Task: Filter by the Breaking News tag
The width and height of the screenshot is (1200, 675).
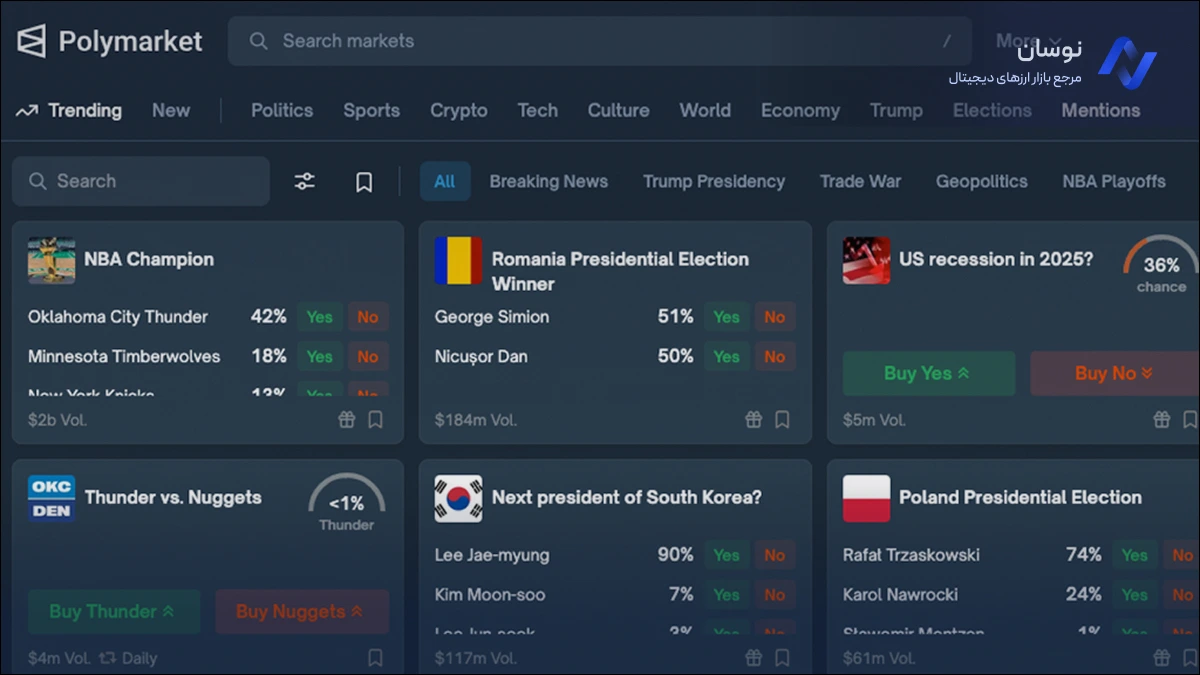Action: click(x=548, y=181)
